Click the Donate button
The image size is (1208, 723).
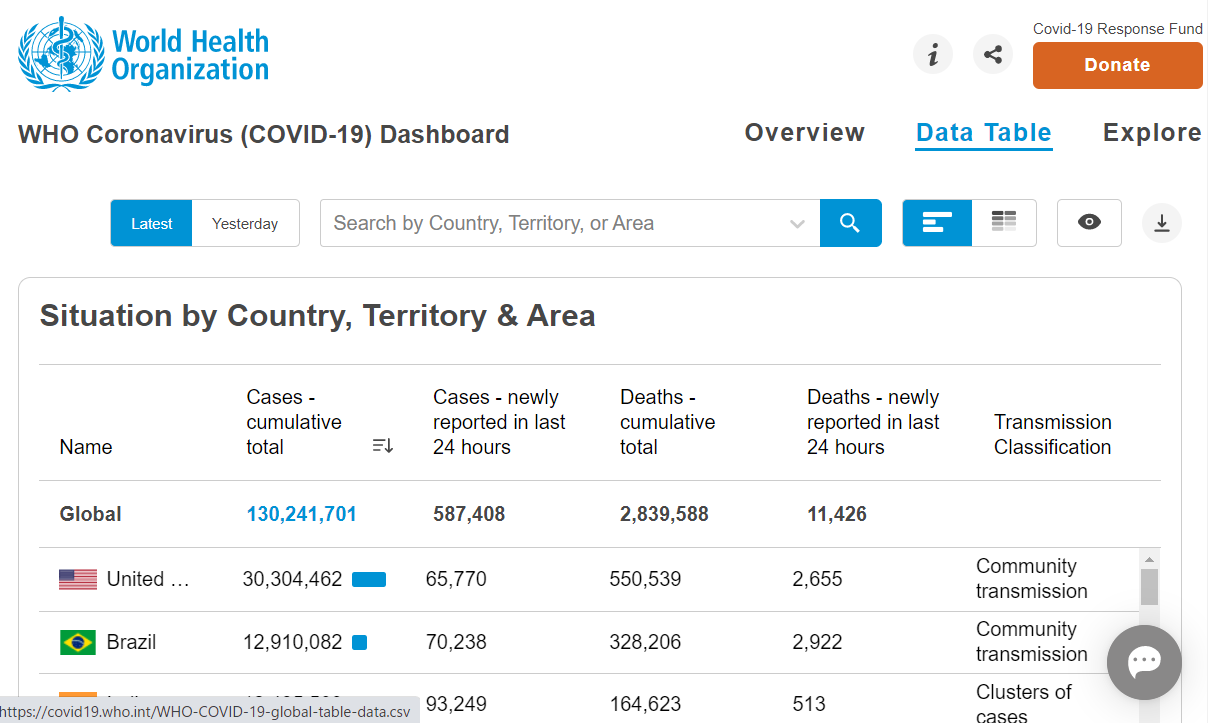(x=1118, y=65)
